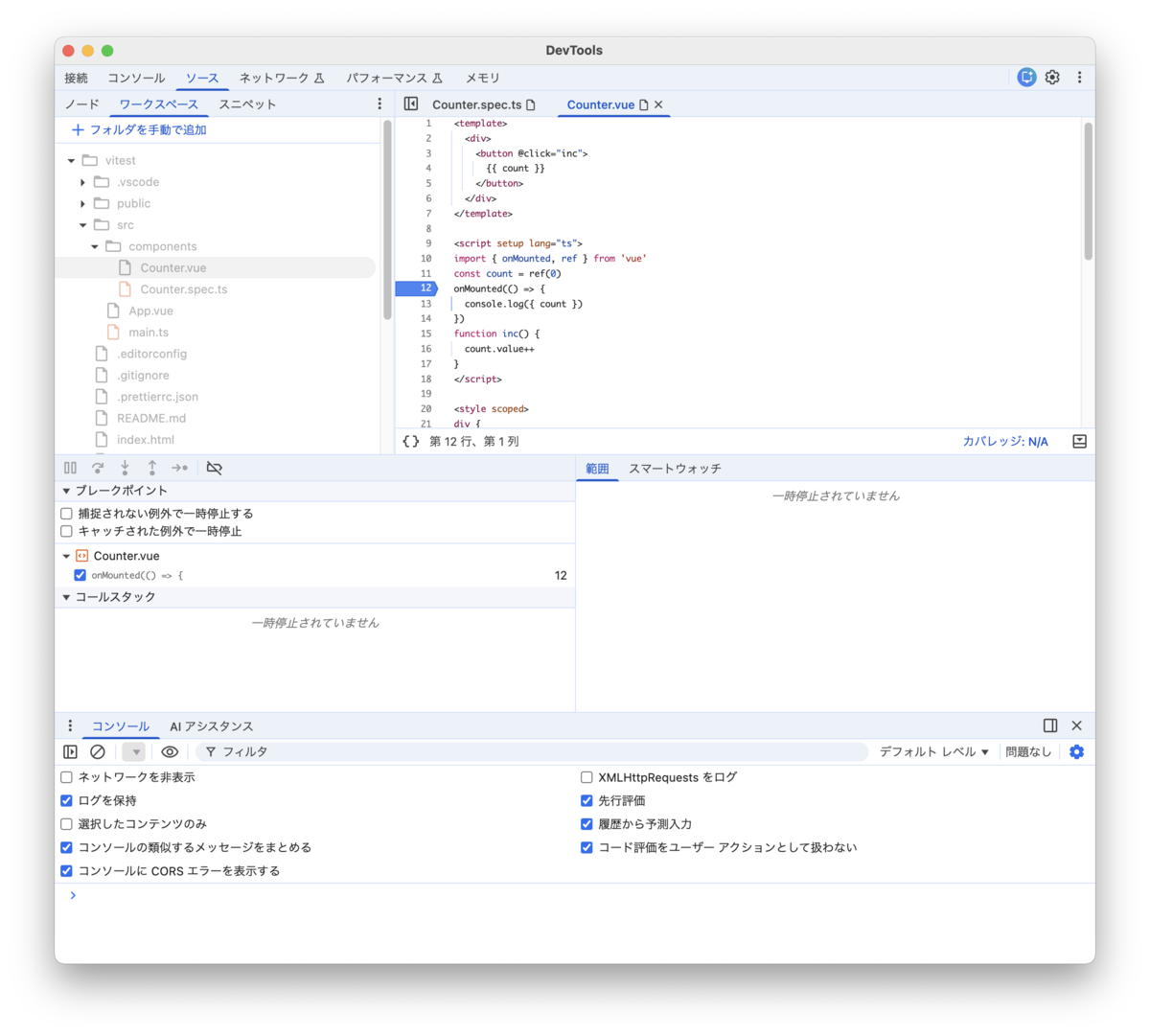Image resolution: width=1150 pixels, height=1036 pixels.
Task: Open App.vue in file tree
Action: pos(150,311)
